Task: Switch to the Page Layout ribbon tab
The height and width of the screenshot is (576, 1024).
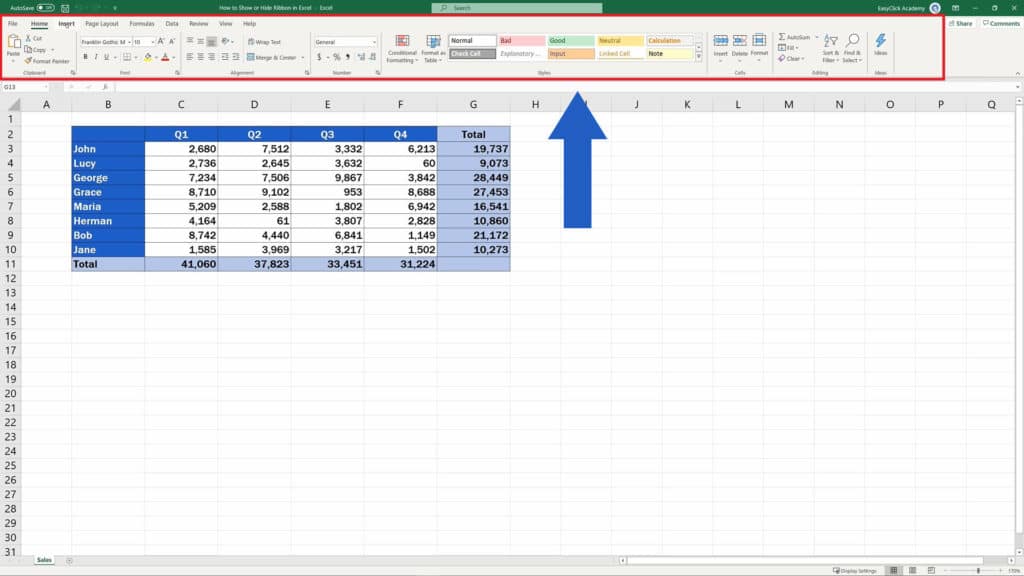Action: click(102, 24)
